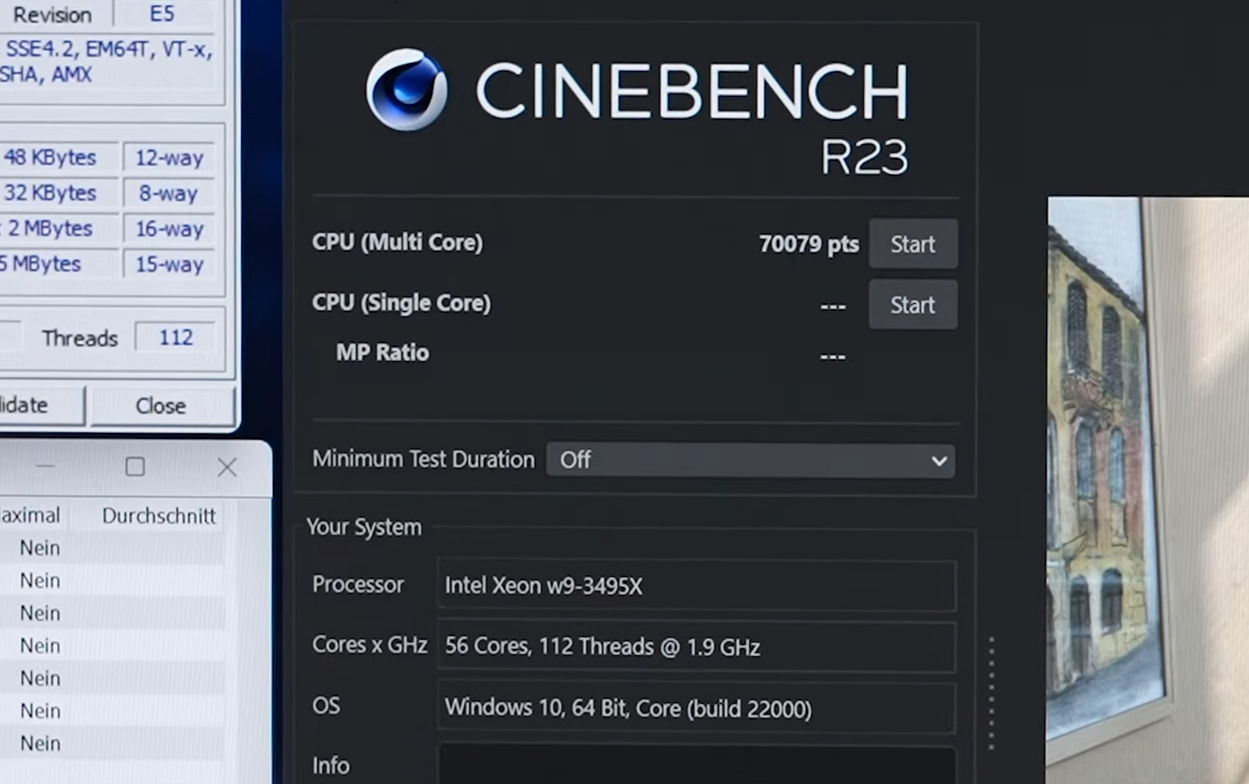
Task: Click the Revision value E5 in CPU-Z
Action: (162, 15)
